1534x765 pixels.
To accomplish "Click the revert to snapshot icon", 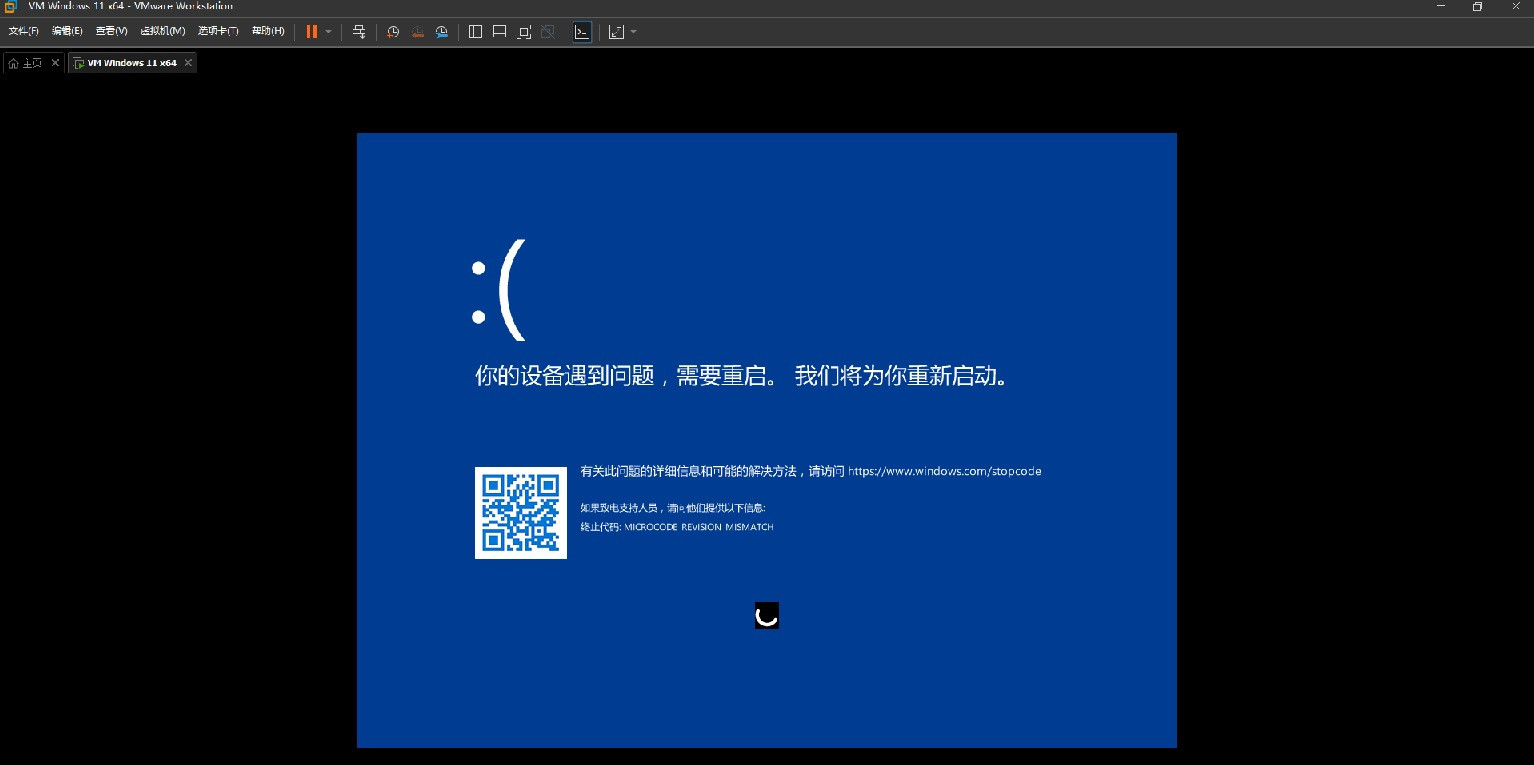I will click(417, 32).
